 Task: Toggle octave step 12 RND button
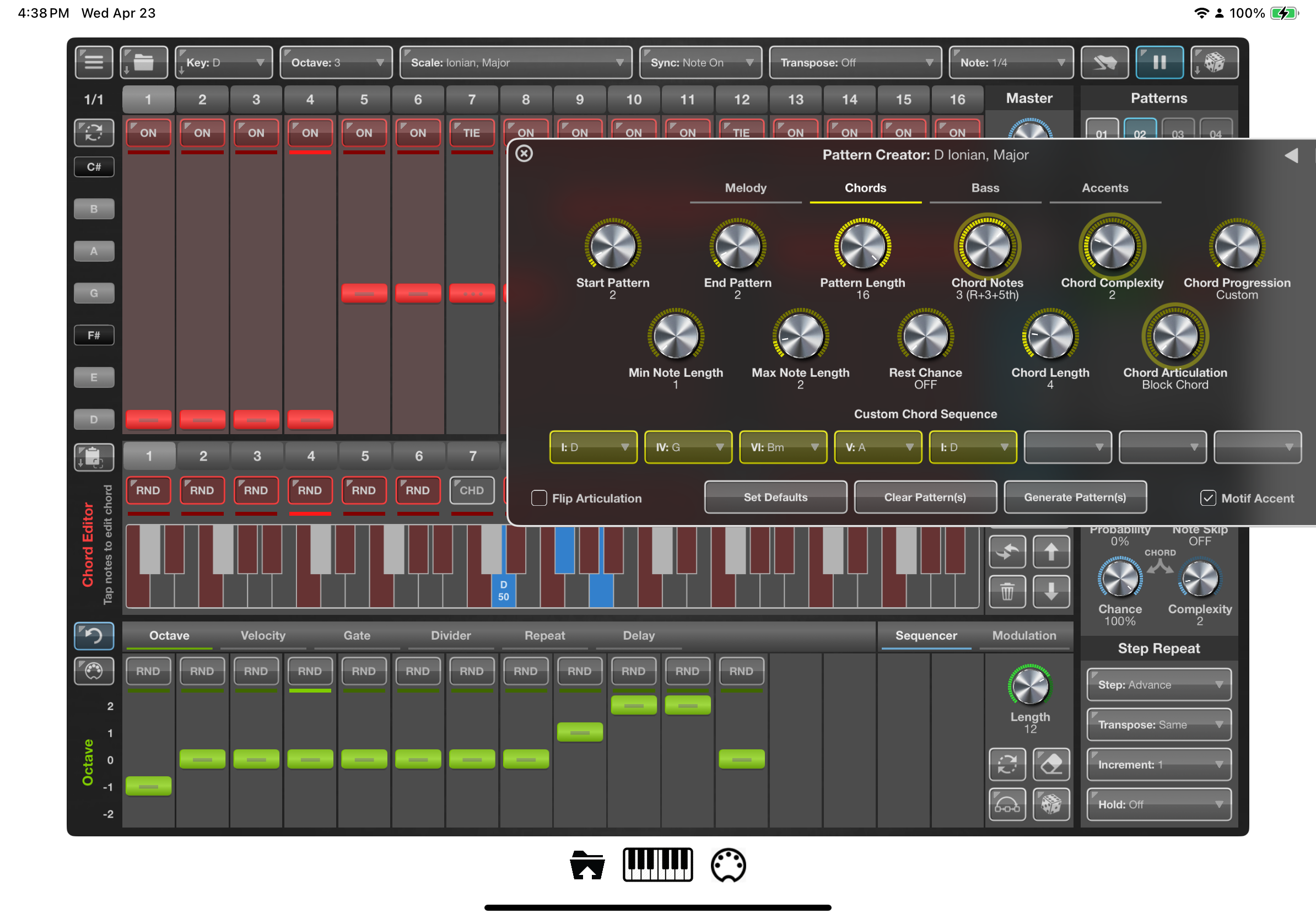(x=741, y=671)
